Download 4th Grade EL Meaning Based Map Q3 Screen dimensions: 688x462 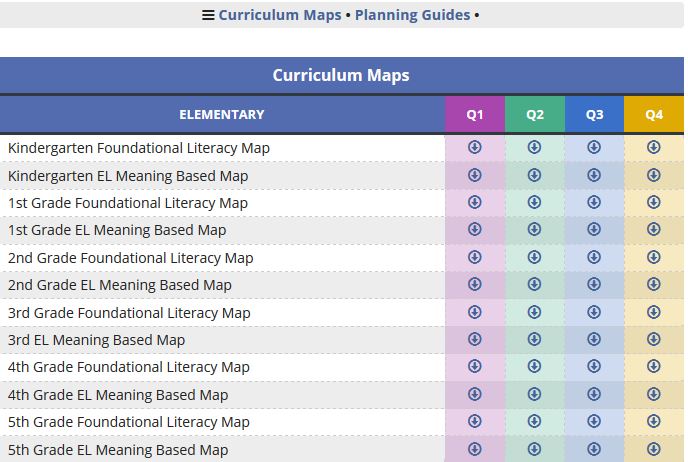(x=594, y=394)
